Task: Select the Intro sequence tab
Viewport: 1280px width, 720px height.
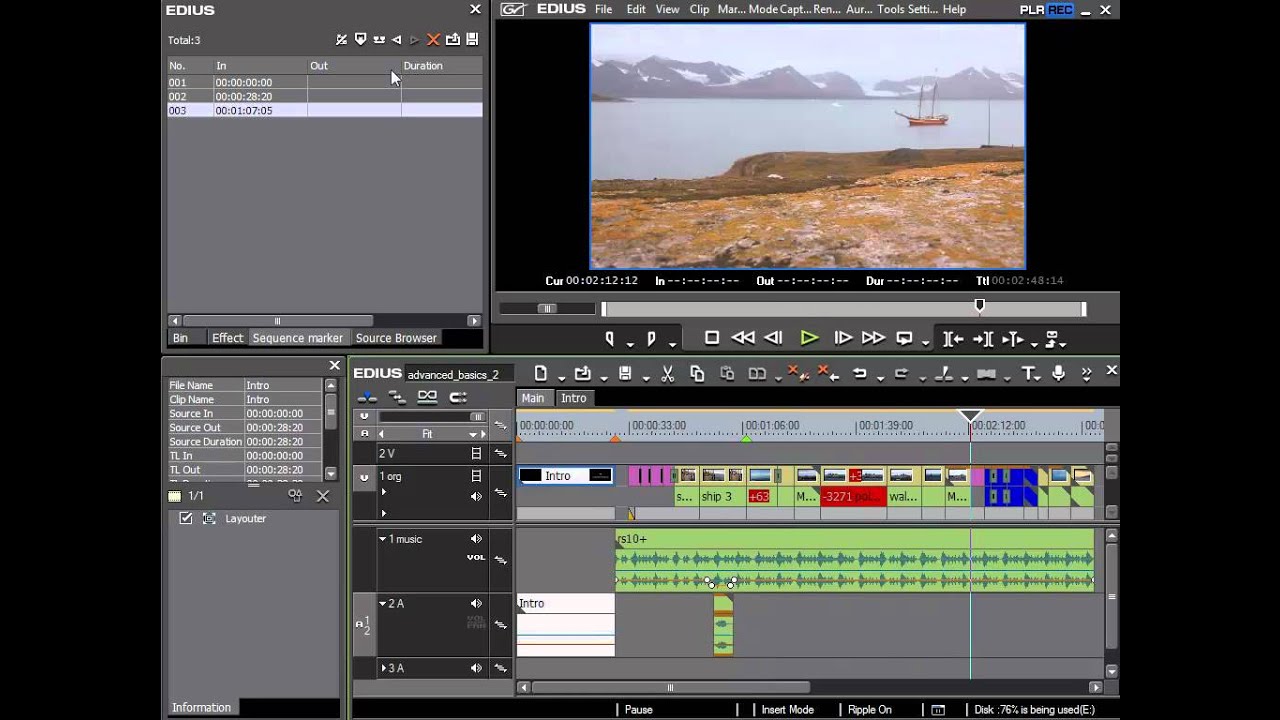Action: (574, 398)
